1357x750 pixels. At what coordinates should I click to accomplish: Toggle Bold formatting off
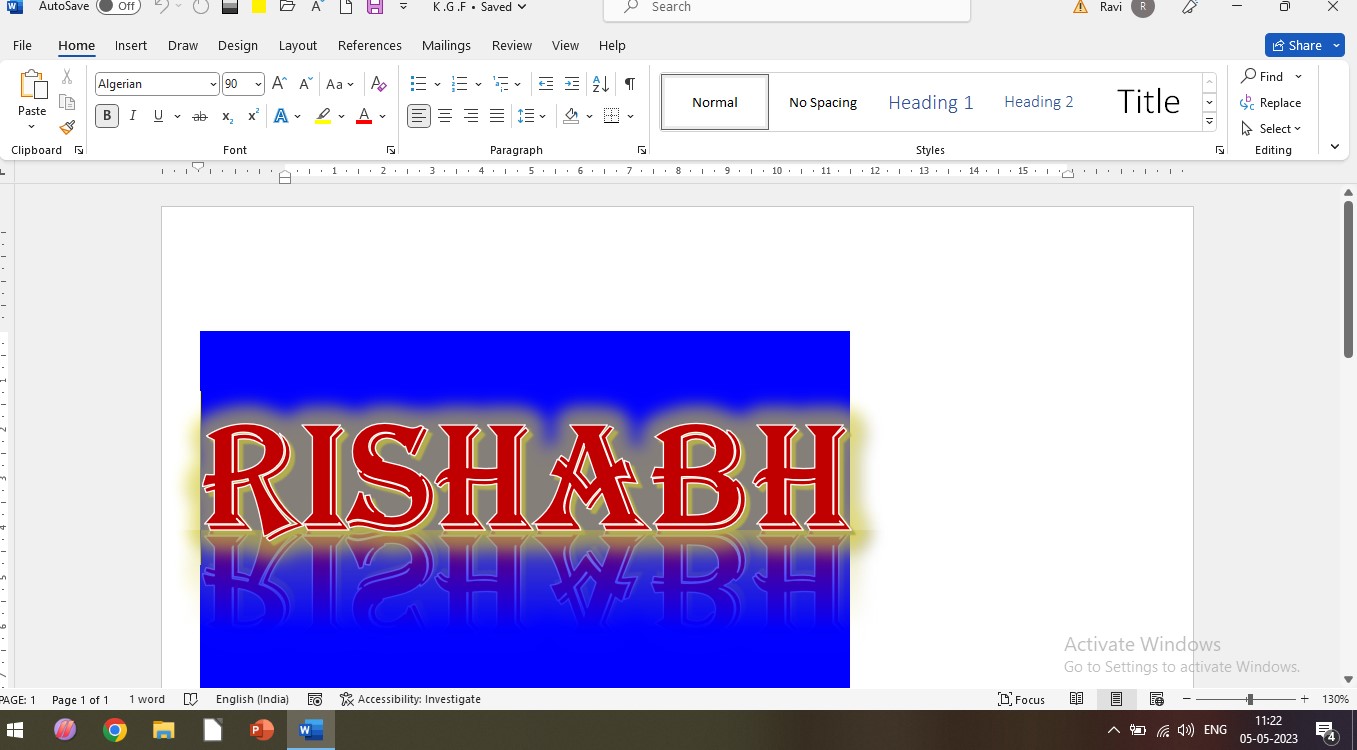click(x=107, y=116)
